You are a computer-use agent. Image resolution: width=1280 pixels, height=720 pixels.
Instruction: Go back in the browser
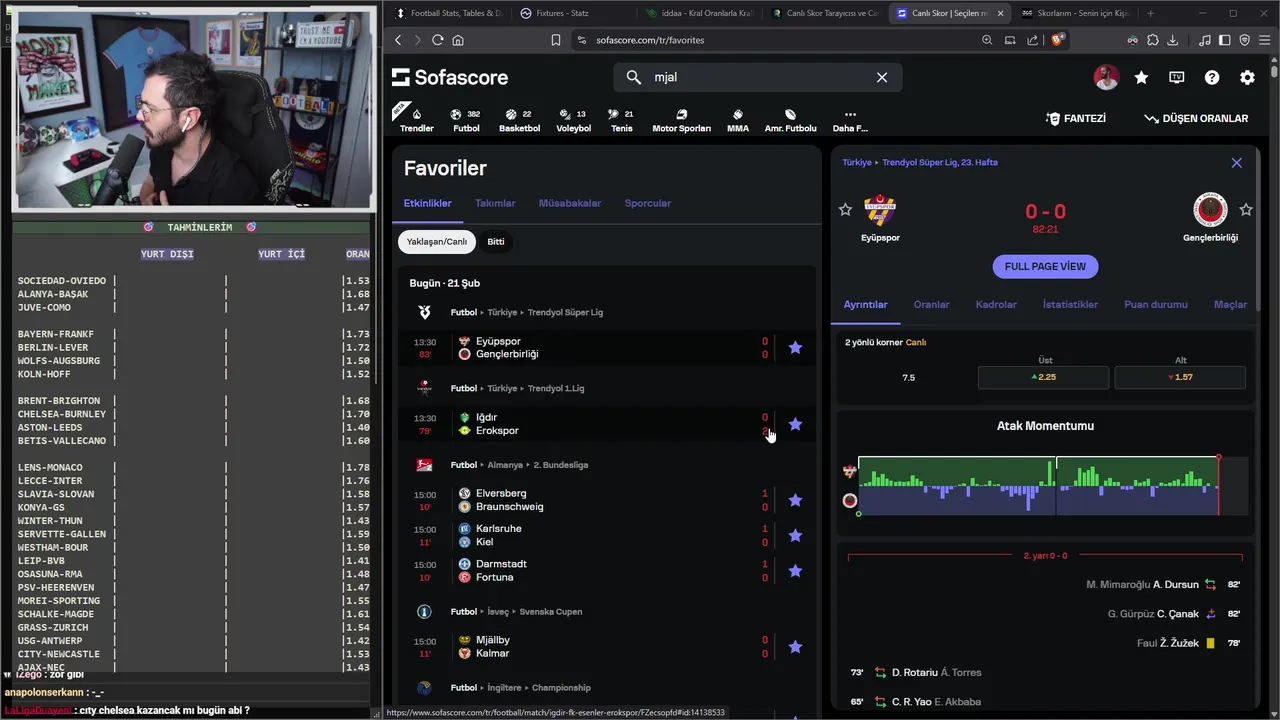398,40
